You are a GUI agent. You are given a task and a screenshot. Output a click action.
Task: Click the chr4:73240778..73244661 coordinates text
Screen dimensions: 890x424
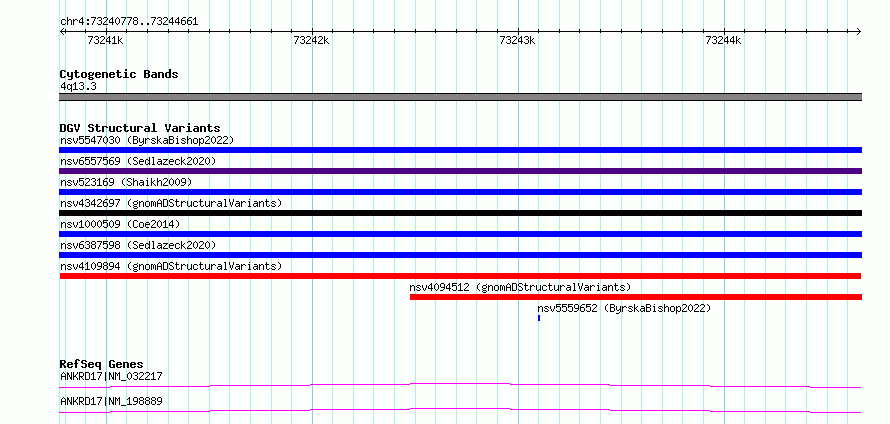click(x=129, y=22)
